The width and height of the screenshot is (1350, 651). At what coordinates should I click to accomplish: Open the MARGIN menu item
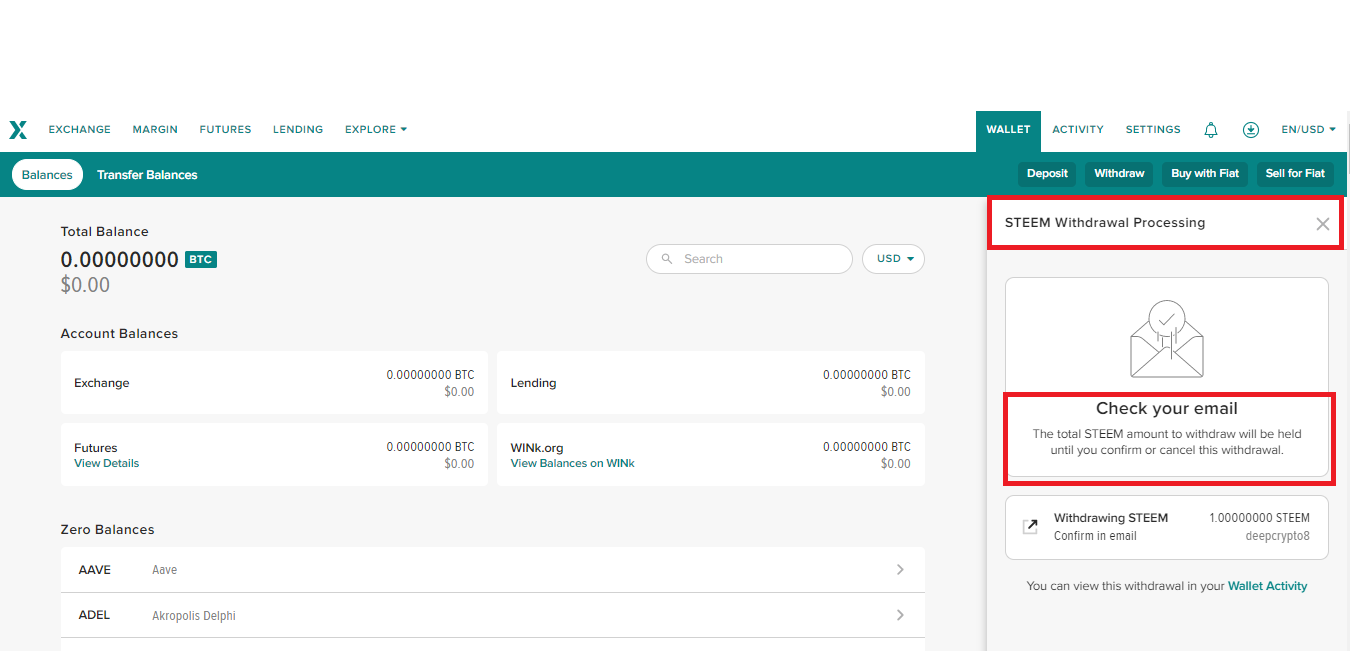point(155,129)
